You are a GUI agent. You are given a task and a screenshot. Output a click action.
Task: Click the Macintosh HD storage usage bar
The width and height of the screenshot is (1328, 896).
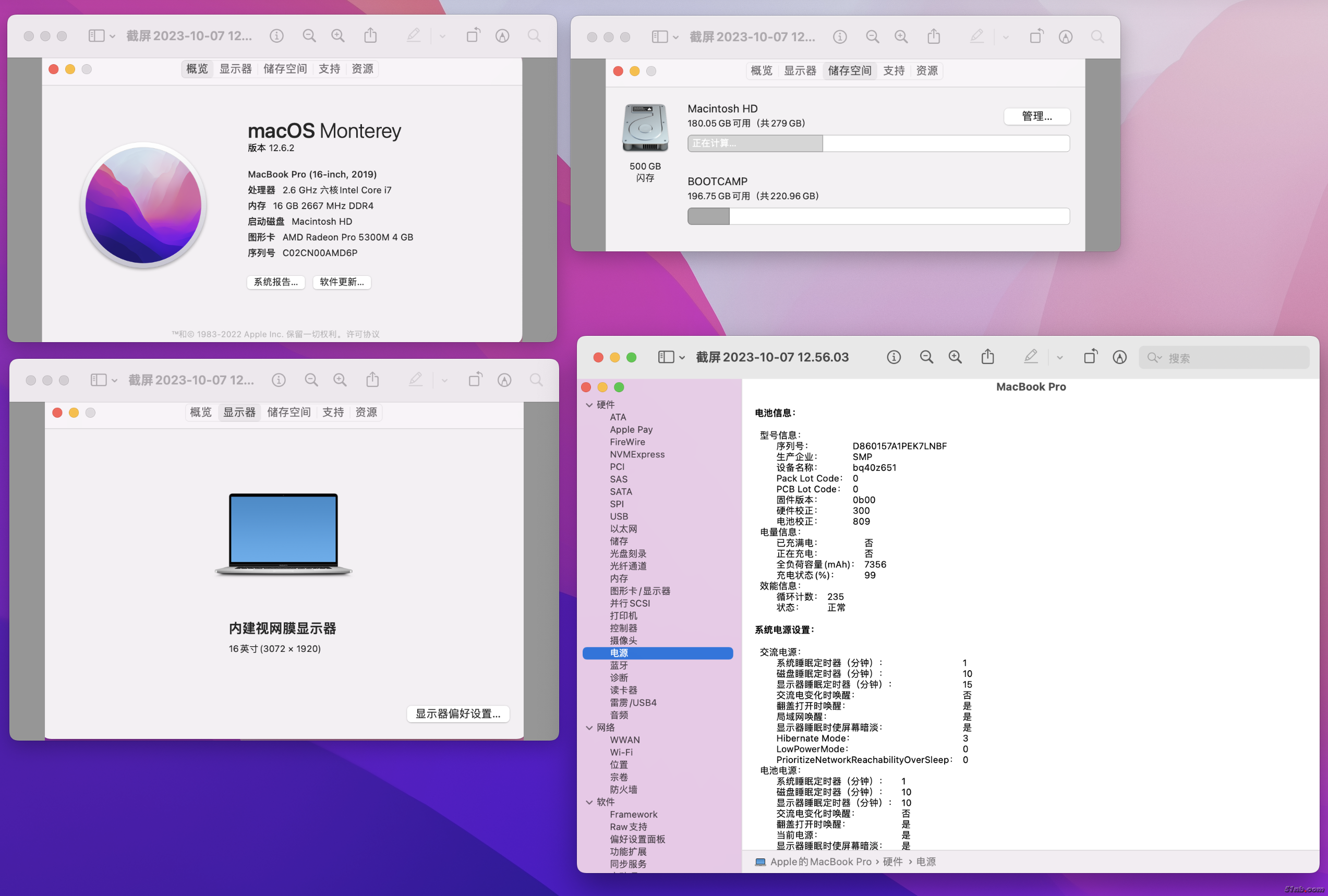(x=878, y=143)
